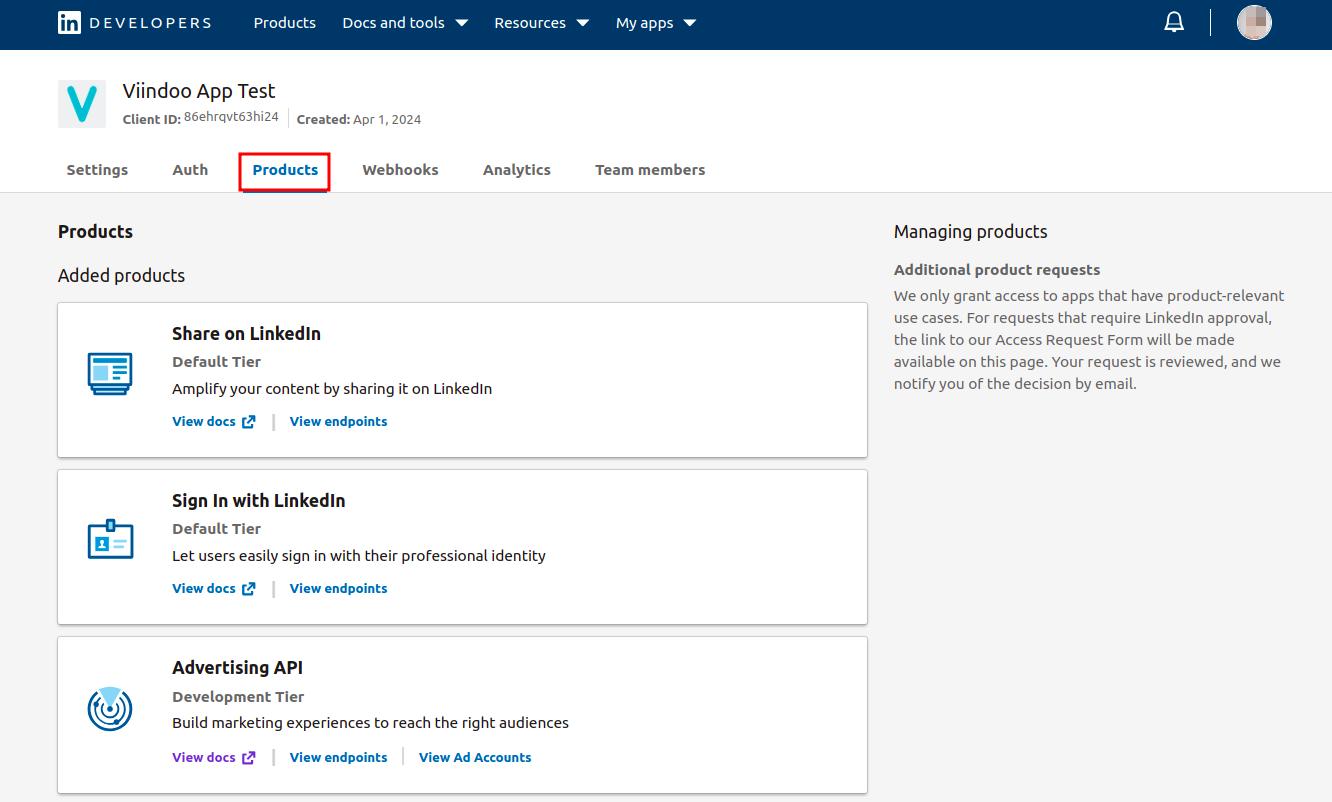Click external link icon for Share on LinkedIn docs
The image size is (1332, 802).
pyautogui.click(x=248, y=422)
